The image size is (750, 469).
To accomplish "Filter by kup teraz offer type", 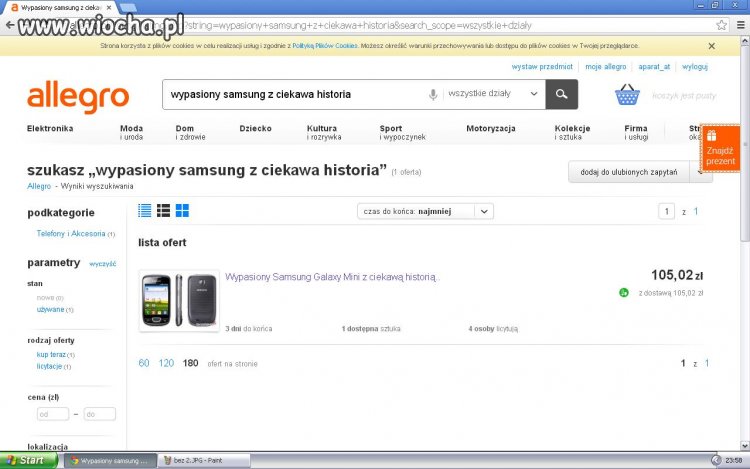I will (x=51, y=354).
